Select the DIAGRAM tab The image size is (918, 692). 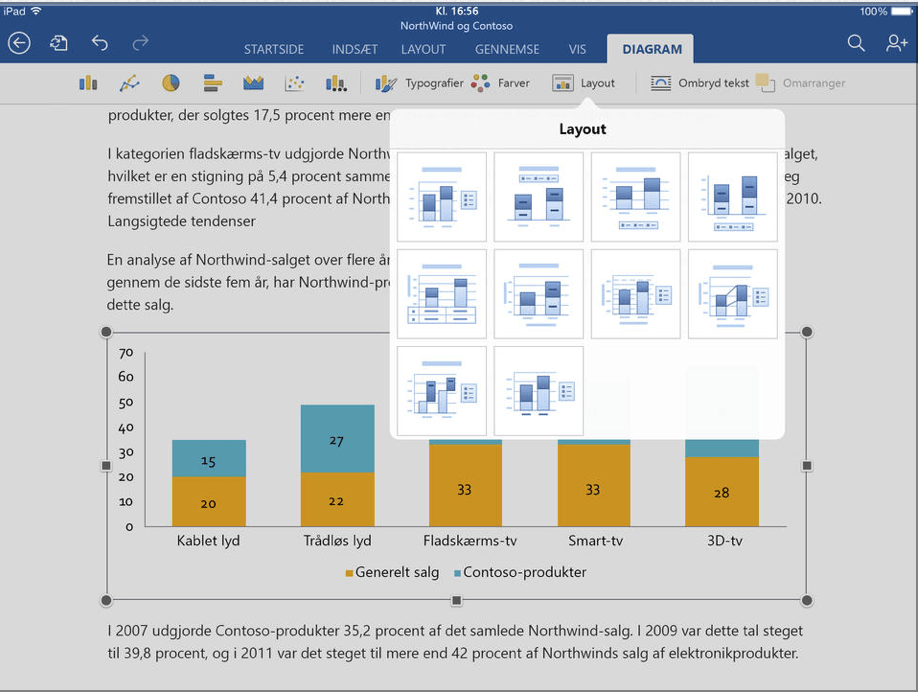[652, 49]
